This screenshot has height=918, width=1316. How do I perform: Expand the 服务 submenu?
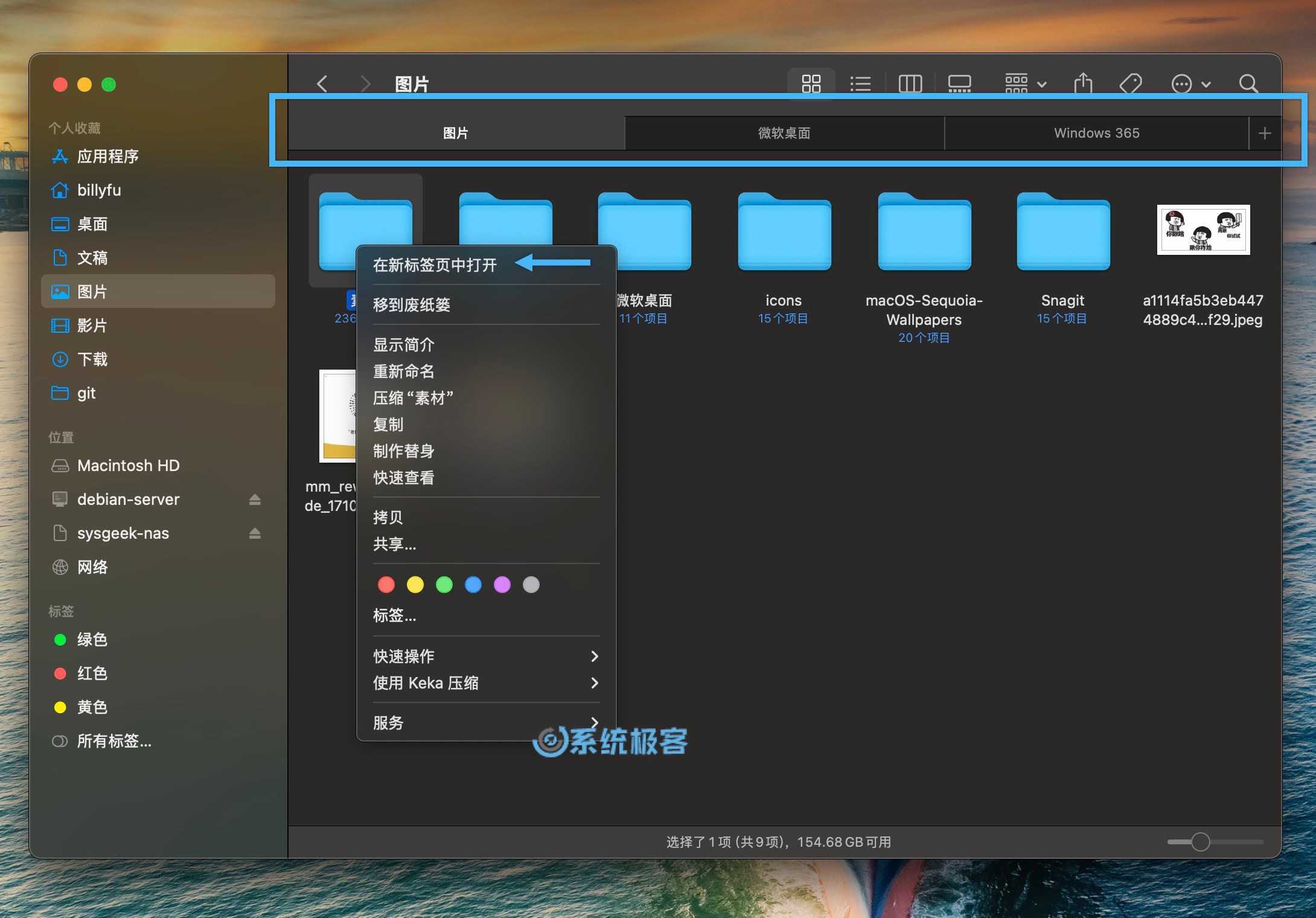(x=487, y=722)
